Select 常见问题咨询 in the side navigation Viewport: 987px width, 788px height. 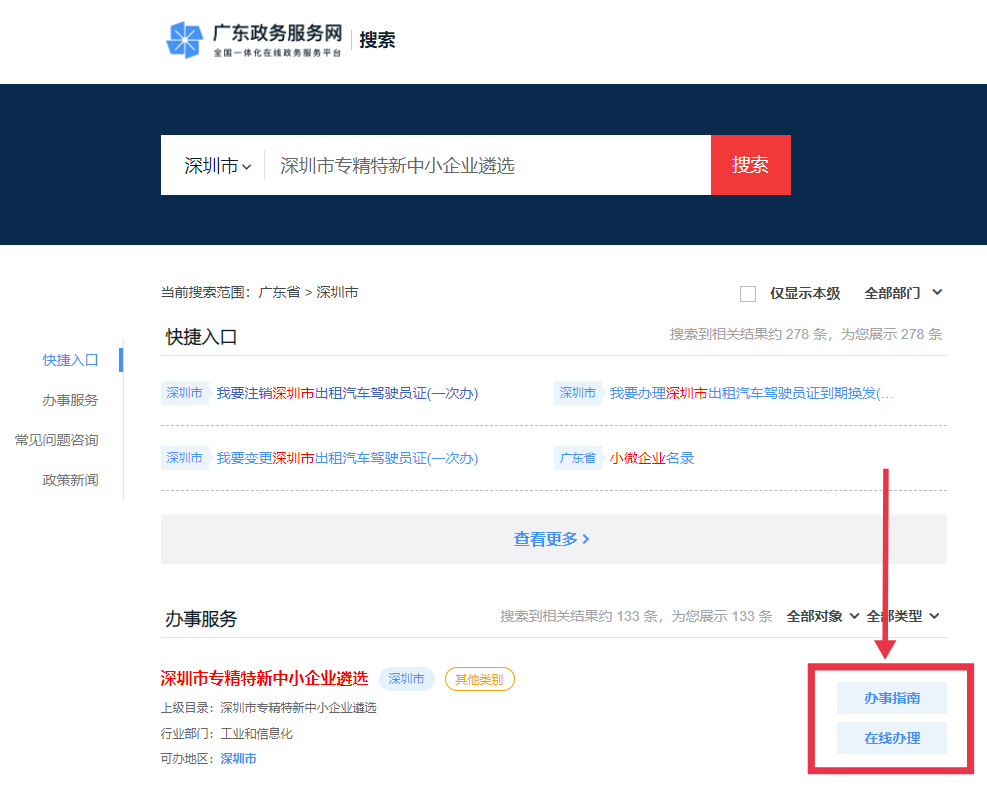point(57,440)
